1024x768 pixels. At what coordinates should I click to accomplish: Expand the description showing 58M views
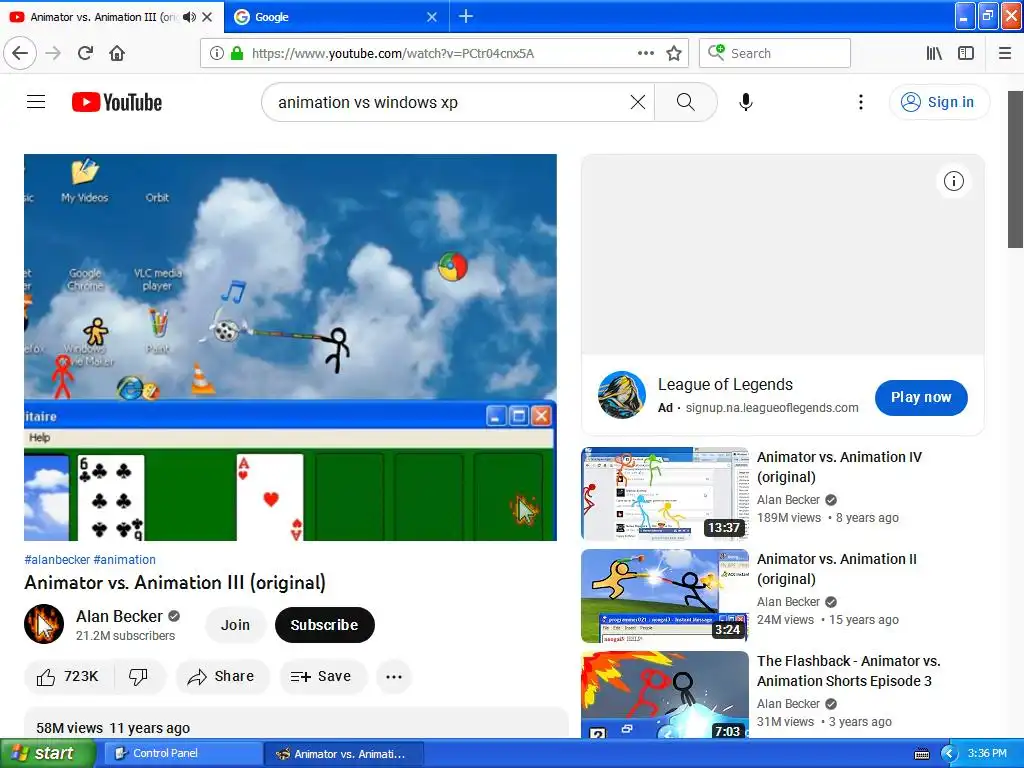tap(296, 723)
